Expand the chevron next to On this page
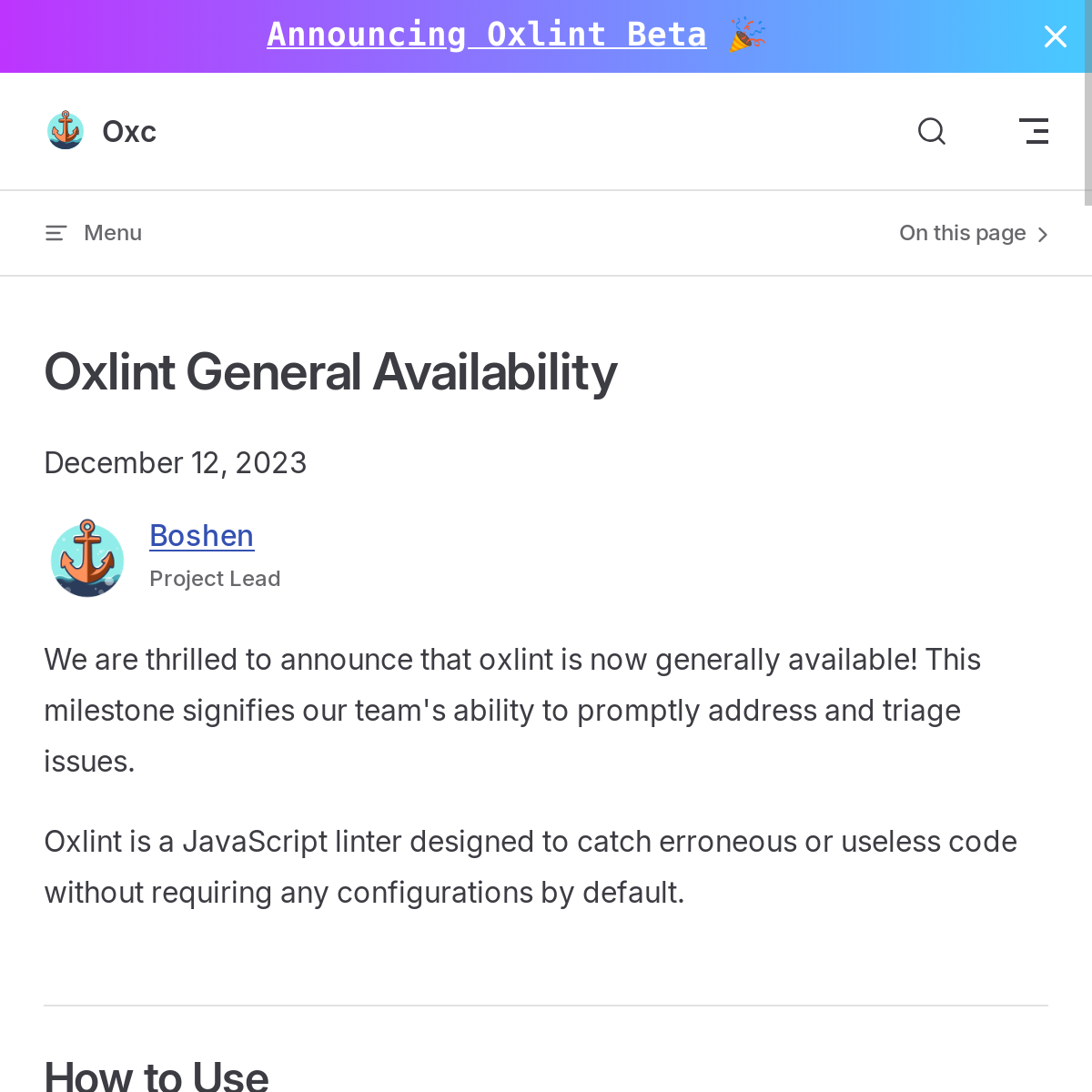Image resolution: width=1092 pixels, height=1092 pixels. (x=1043, y=235)
